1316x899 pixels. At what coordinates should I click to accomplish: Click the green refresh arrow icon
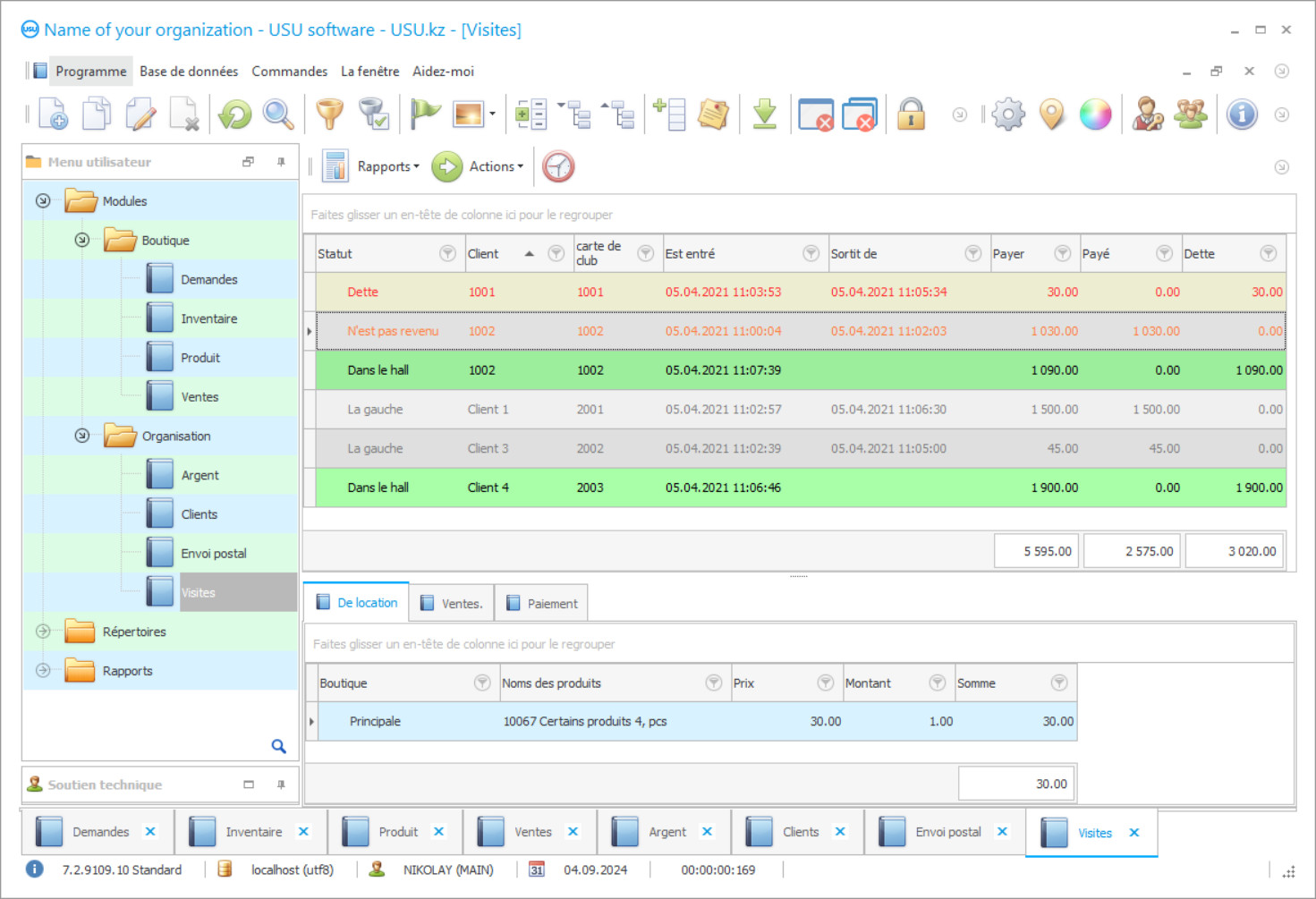tap(235, 114)
